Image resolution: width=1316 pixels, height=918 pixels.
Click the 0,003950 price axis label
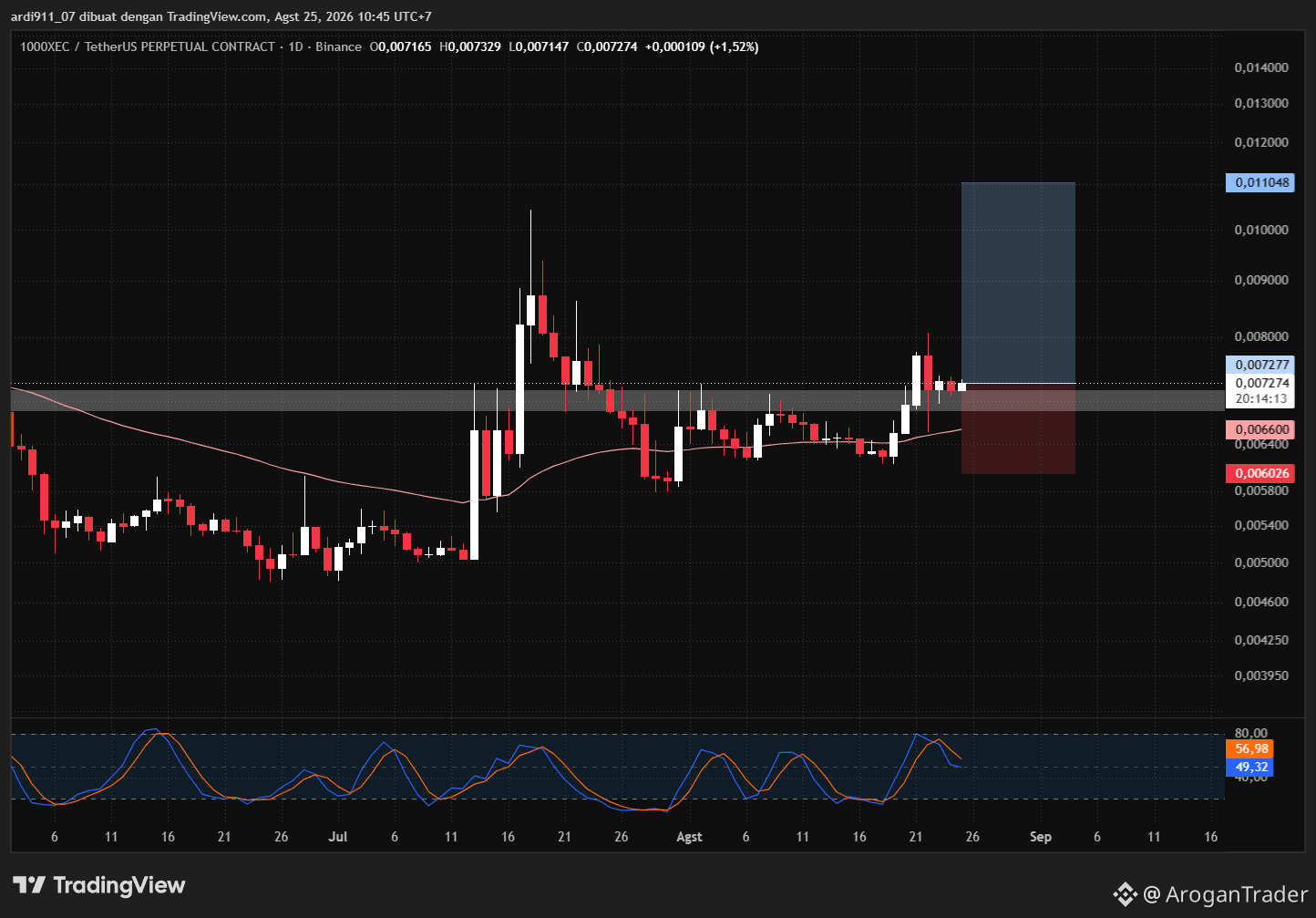click(1261, 676)
